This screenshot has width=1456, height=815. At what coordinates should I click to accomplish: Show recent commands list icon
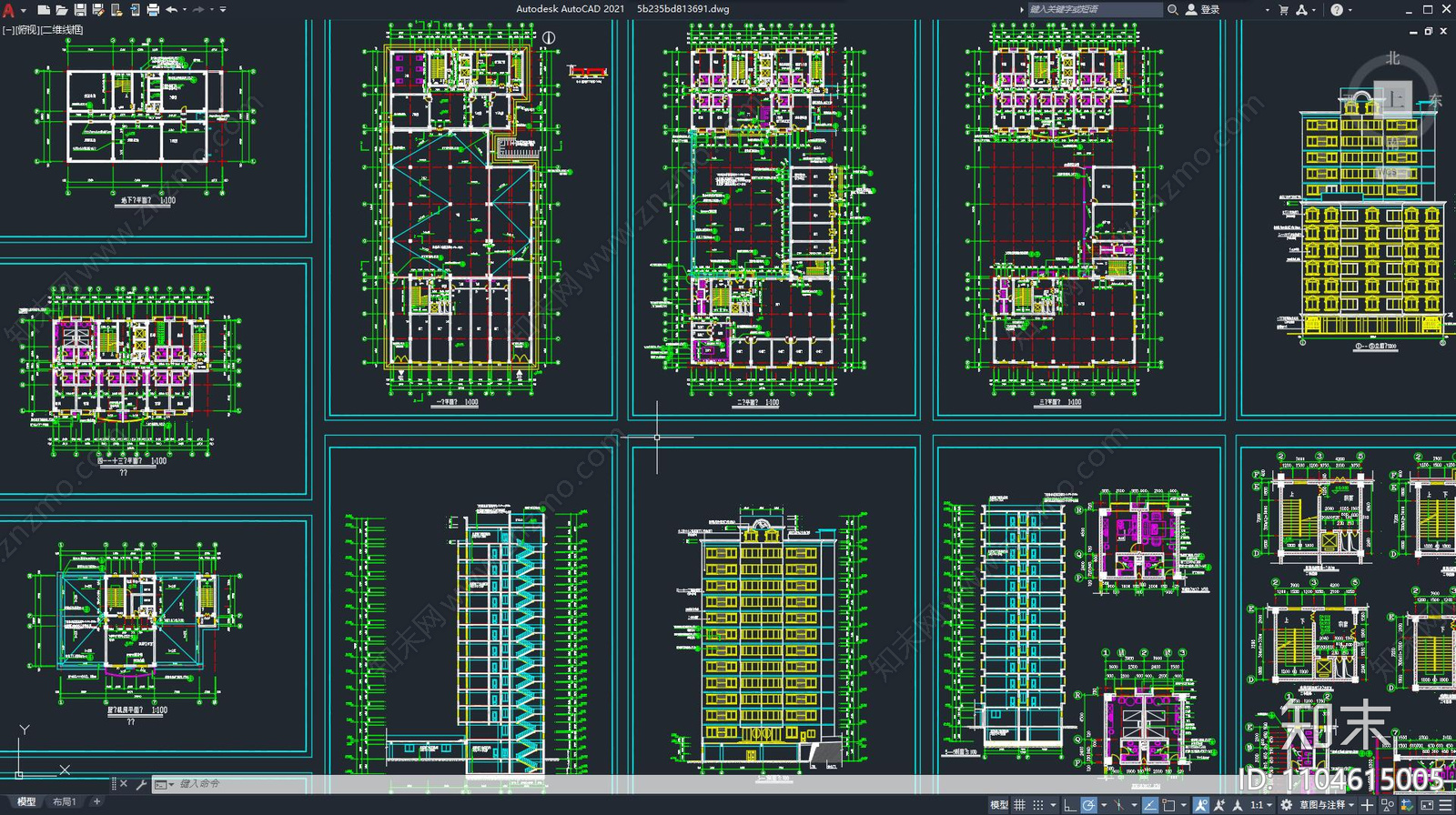pyautogui.click(x=163, y=784)
